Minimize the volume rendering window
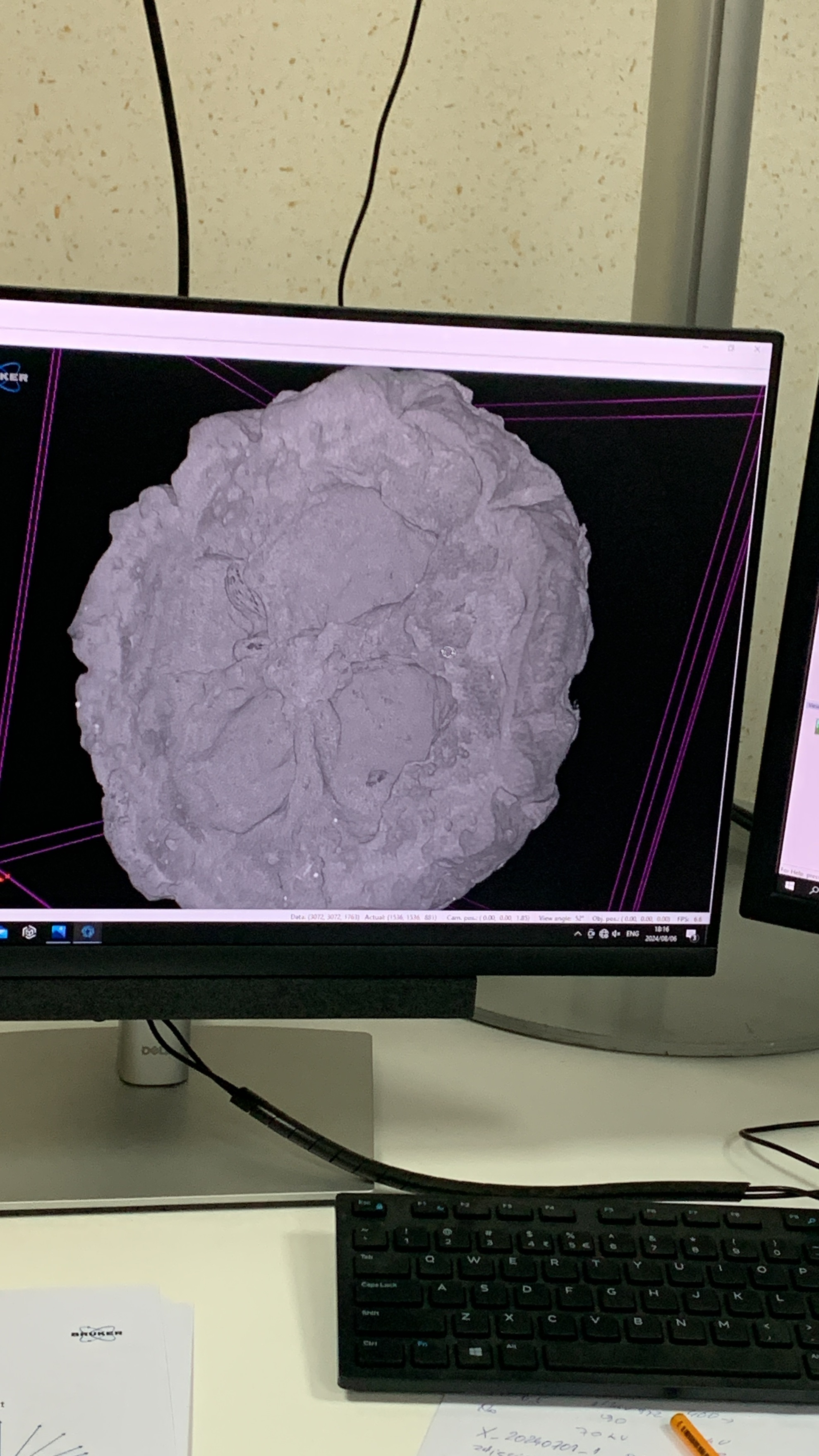The height and width of the screenshot is (1456, 819). pyautogui.click(x=705, y=347)
